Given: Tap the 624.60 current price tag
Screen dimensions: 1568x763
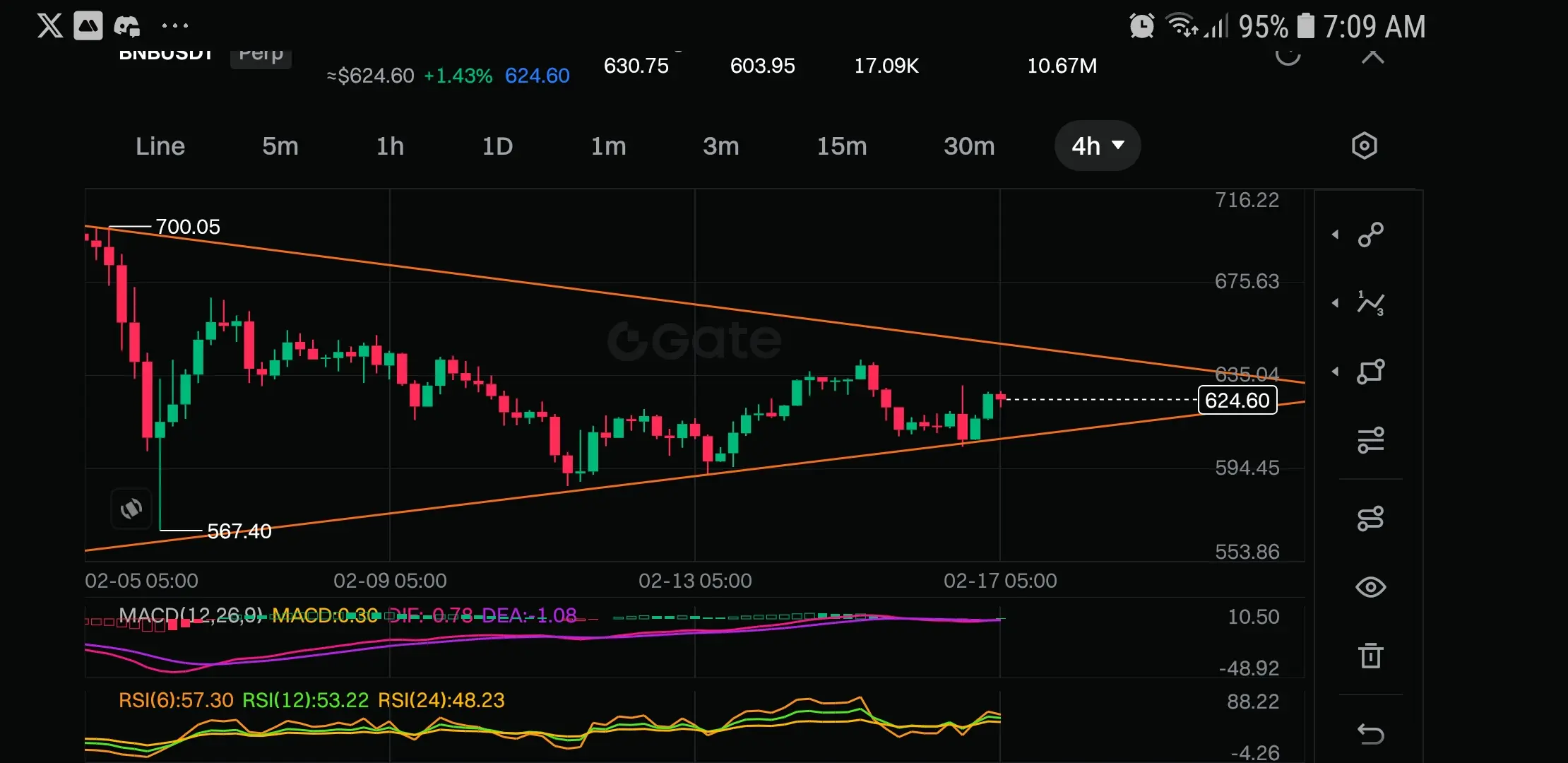Looking at the screenshot, I should click(x=1237, y=401).
